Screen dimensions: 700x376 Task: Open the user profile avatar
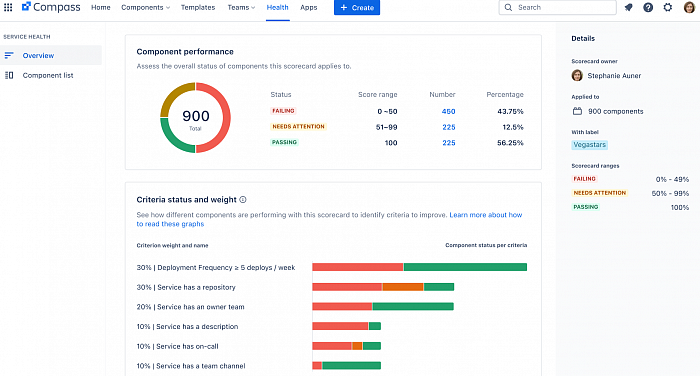tap(689, 7)
